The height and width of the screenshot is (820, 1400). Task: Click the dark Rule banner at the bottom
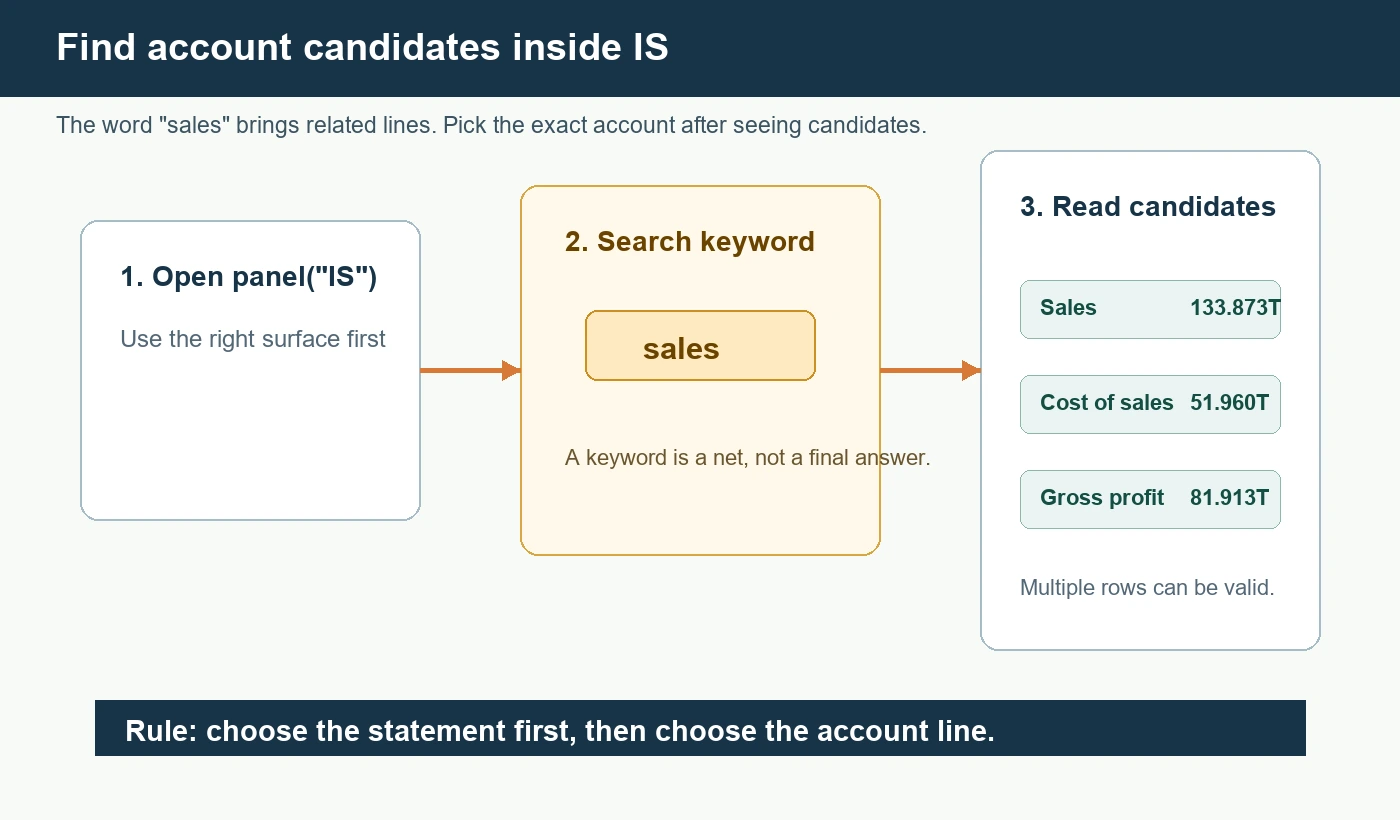[700, 728]
